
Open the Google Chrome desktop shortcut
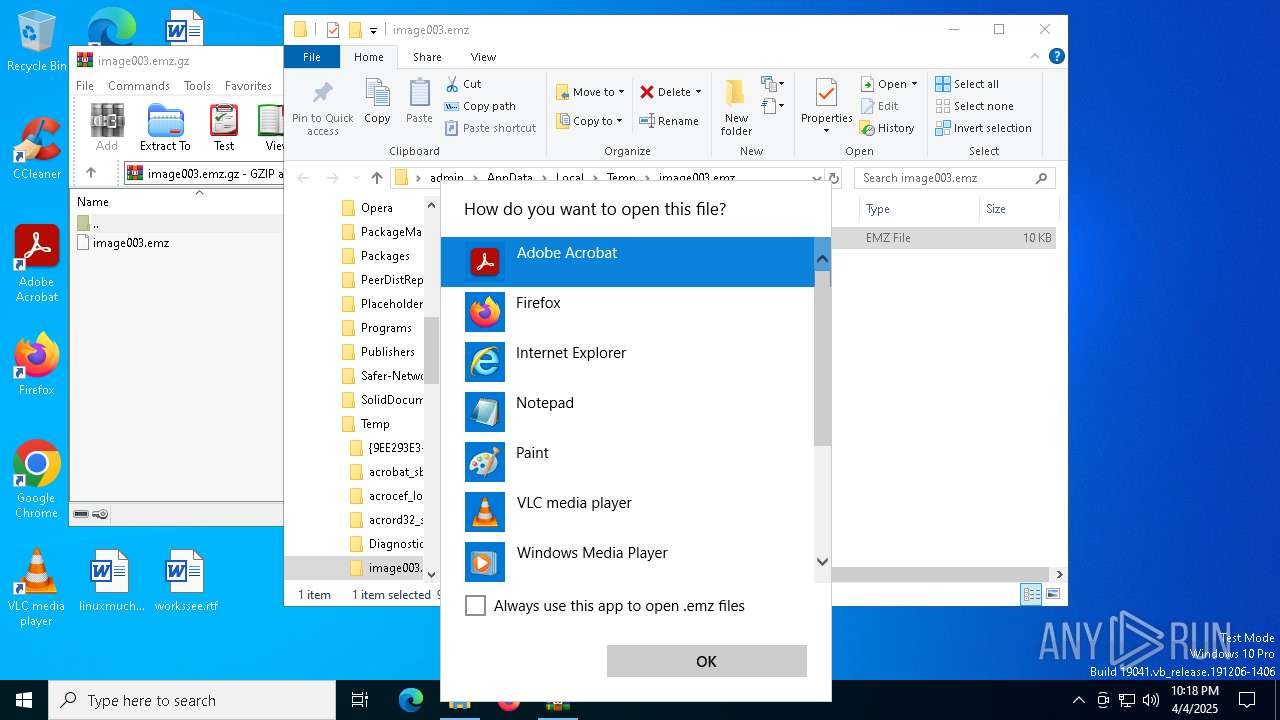click(37, 479)
